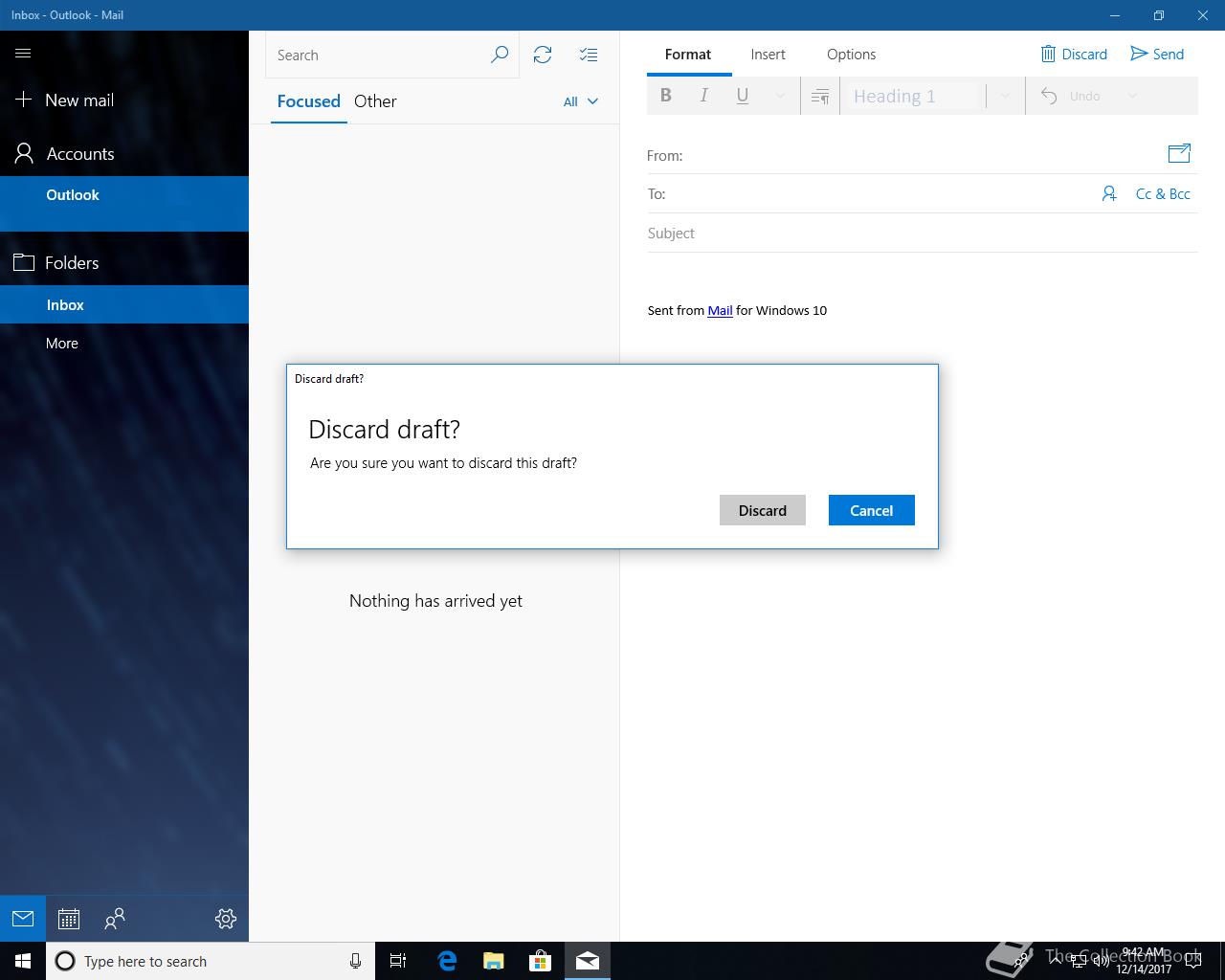
Task: Switch to the Other tab
Action: click(375, 101)
